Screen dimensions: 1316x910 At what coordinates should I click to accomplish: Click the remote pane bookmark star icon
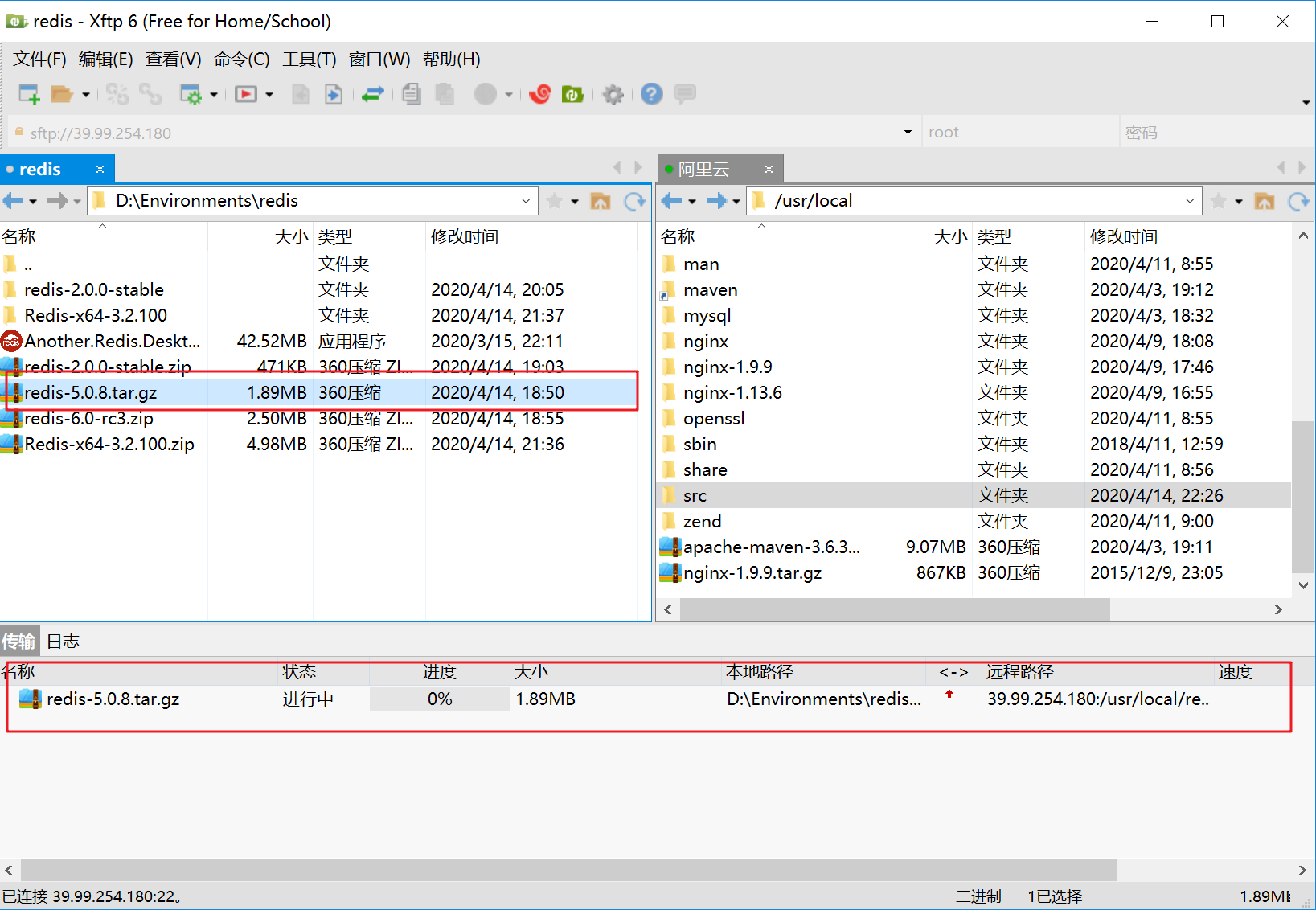[1219, 200]
